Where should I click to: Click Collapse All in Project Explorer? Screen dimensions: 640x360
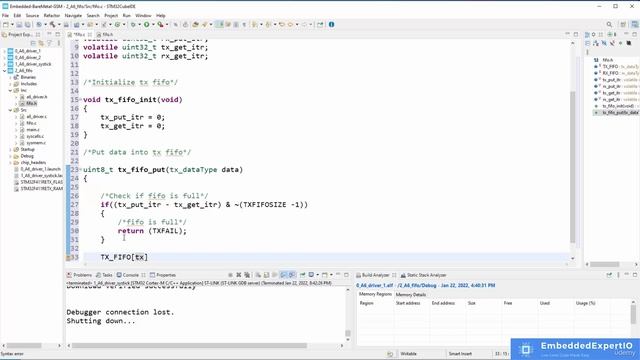[34, 43]
